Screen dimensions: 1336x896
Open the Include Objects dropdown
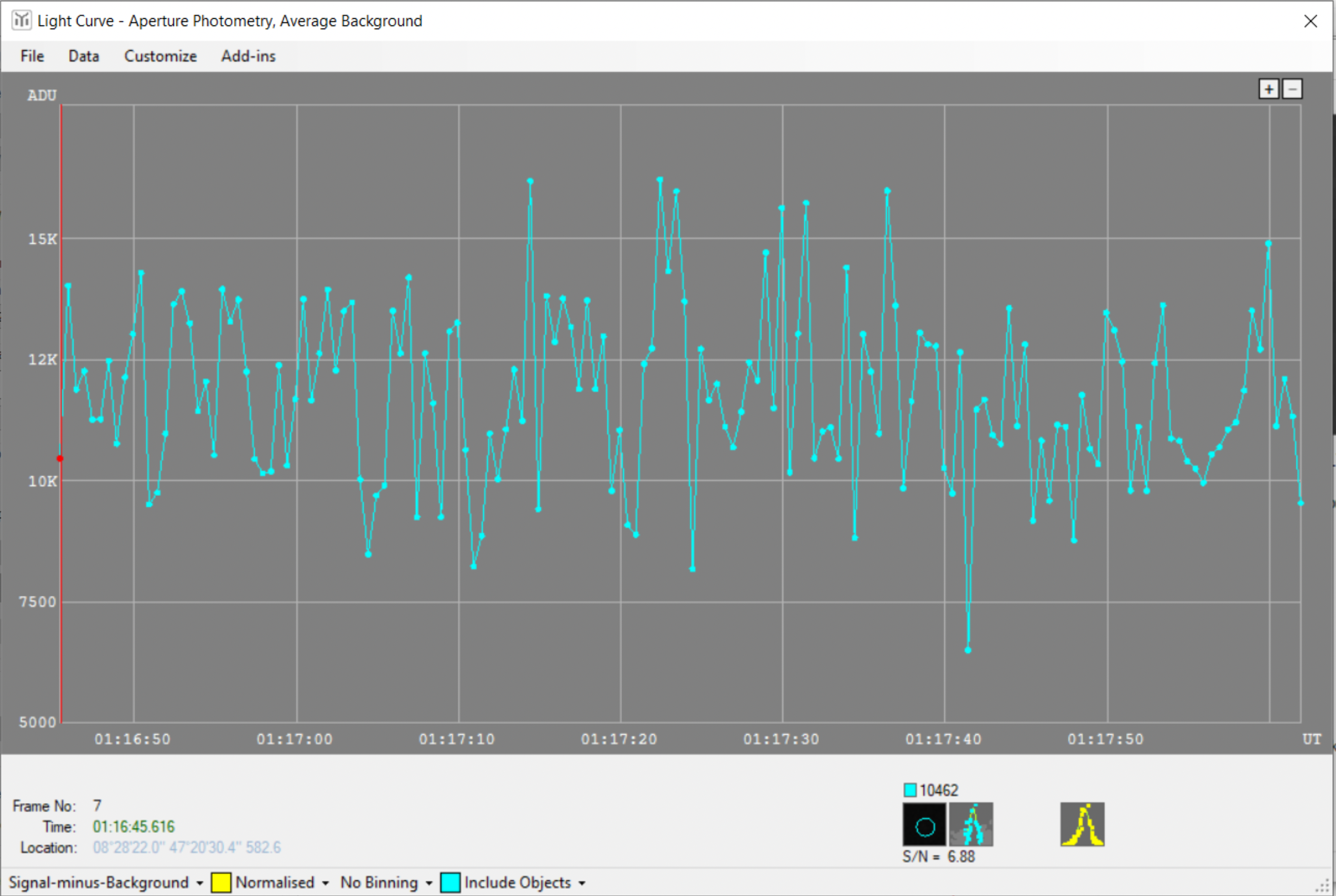coord(582,883)
